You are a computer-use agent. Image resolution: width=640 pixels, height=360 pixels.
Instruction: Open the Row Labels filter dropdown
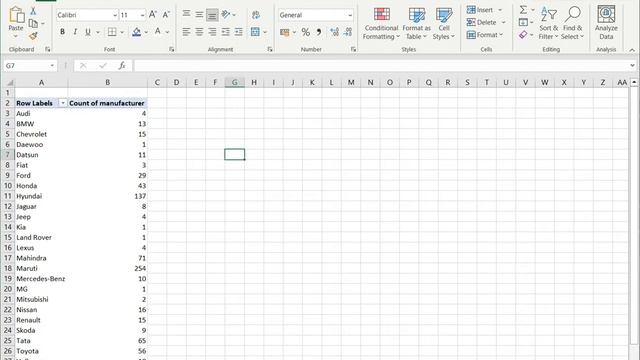(63, 103)
